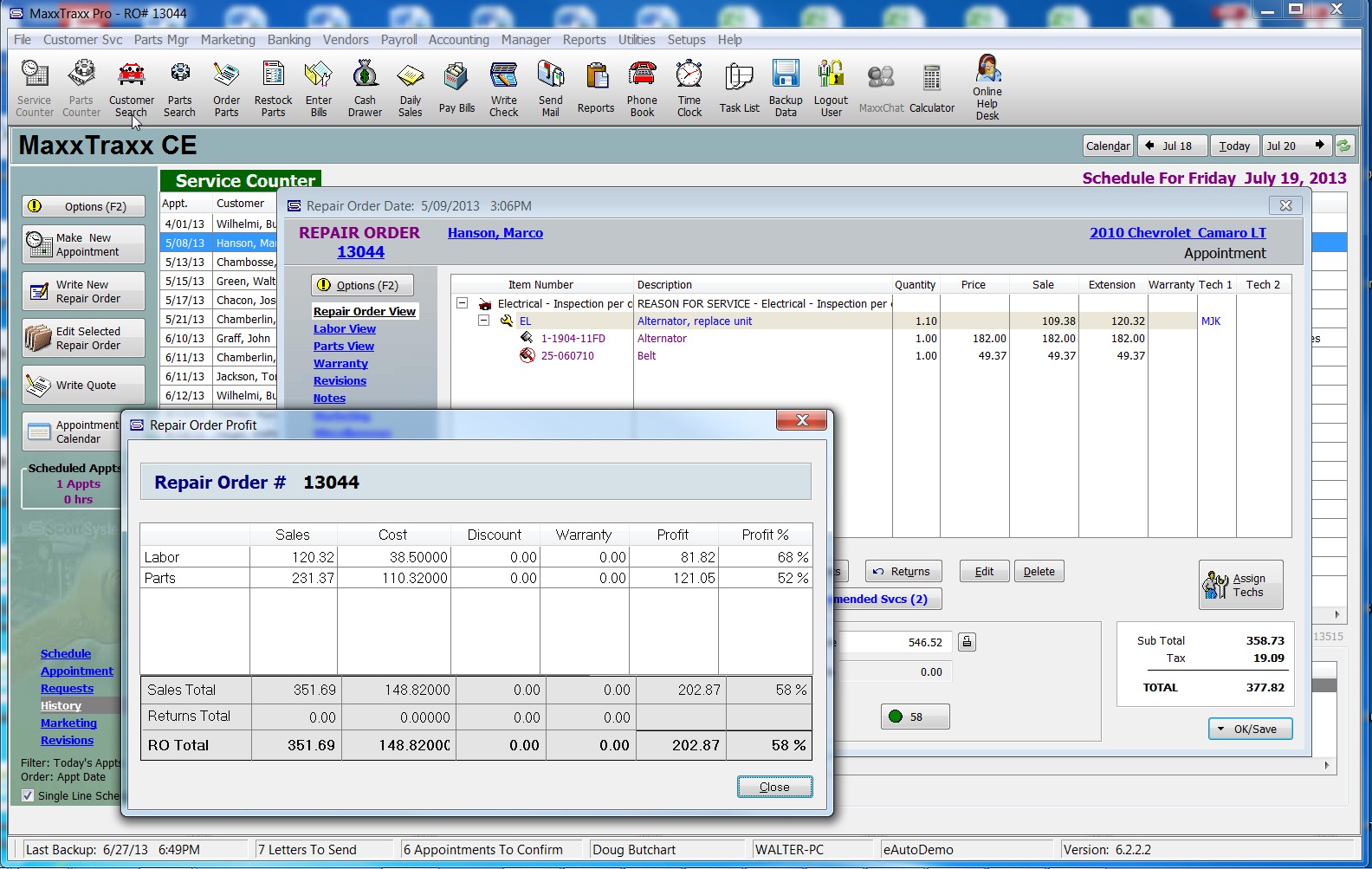Open Parts Search tool
This screenshot has height=869, width=1372.
pos(180,88)
